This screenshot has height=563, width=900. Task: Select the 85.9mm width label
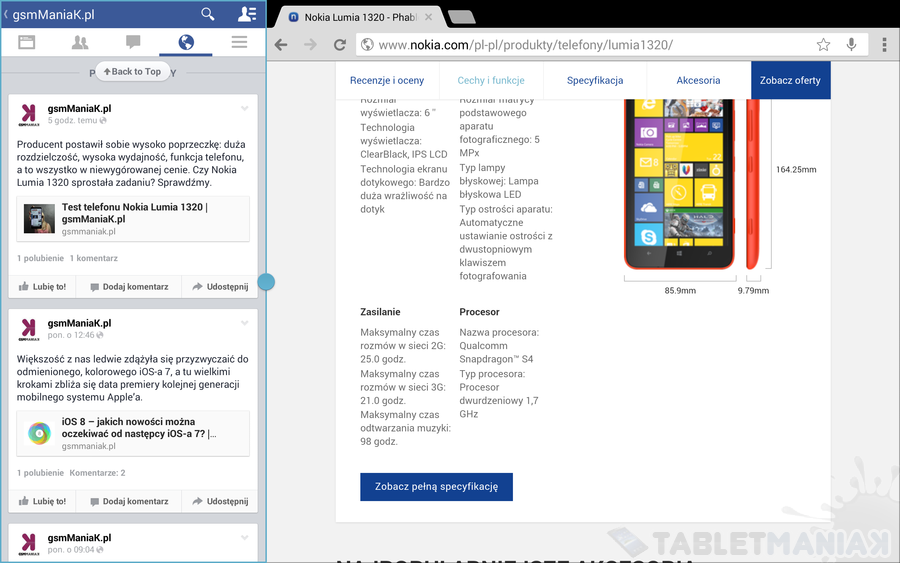pos(680,290)
